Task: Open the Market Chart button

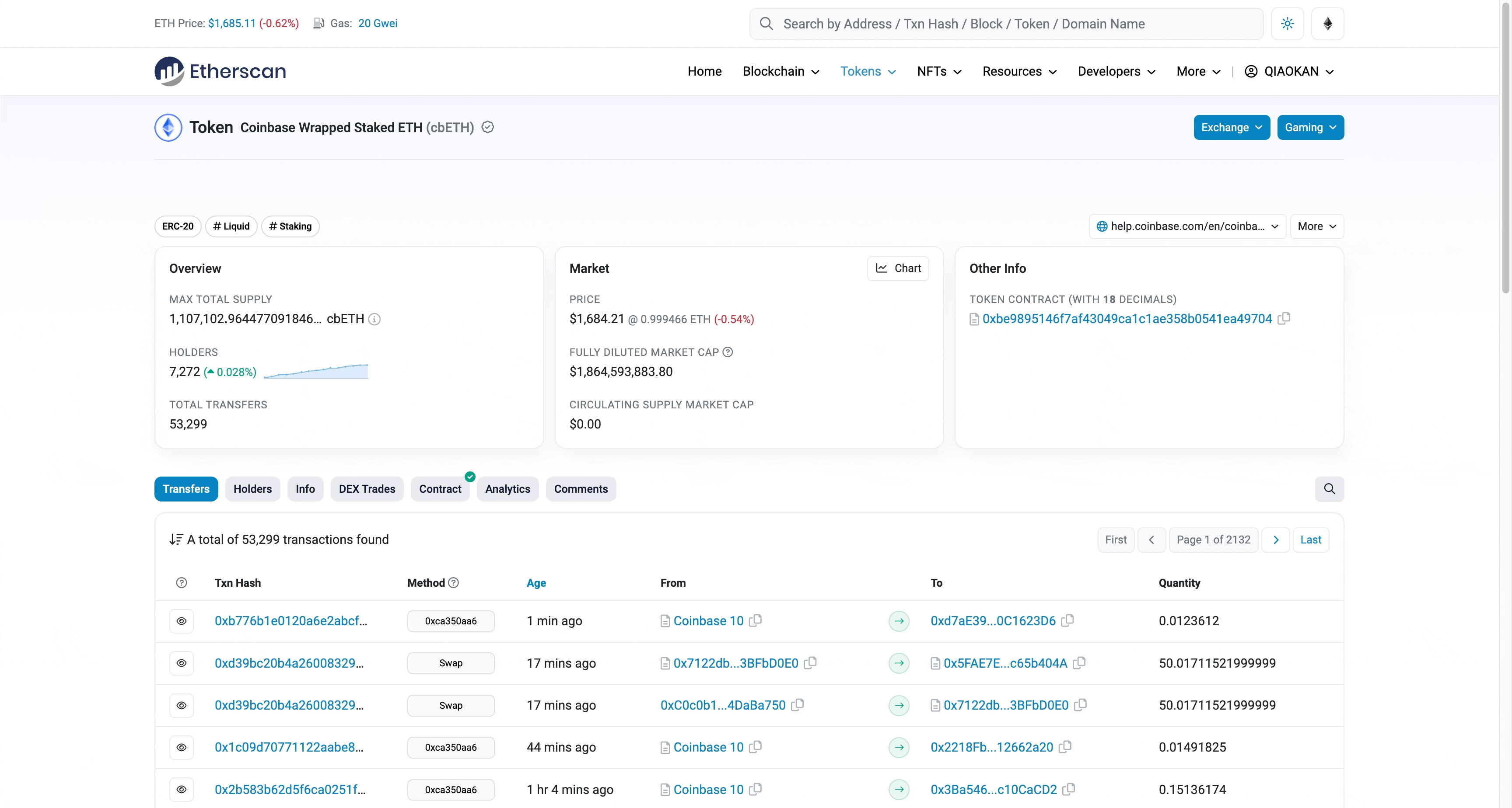Action: (x=897, y=268)
